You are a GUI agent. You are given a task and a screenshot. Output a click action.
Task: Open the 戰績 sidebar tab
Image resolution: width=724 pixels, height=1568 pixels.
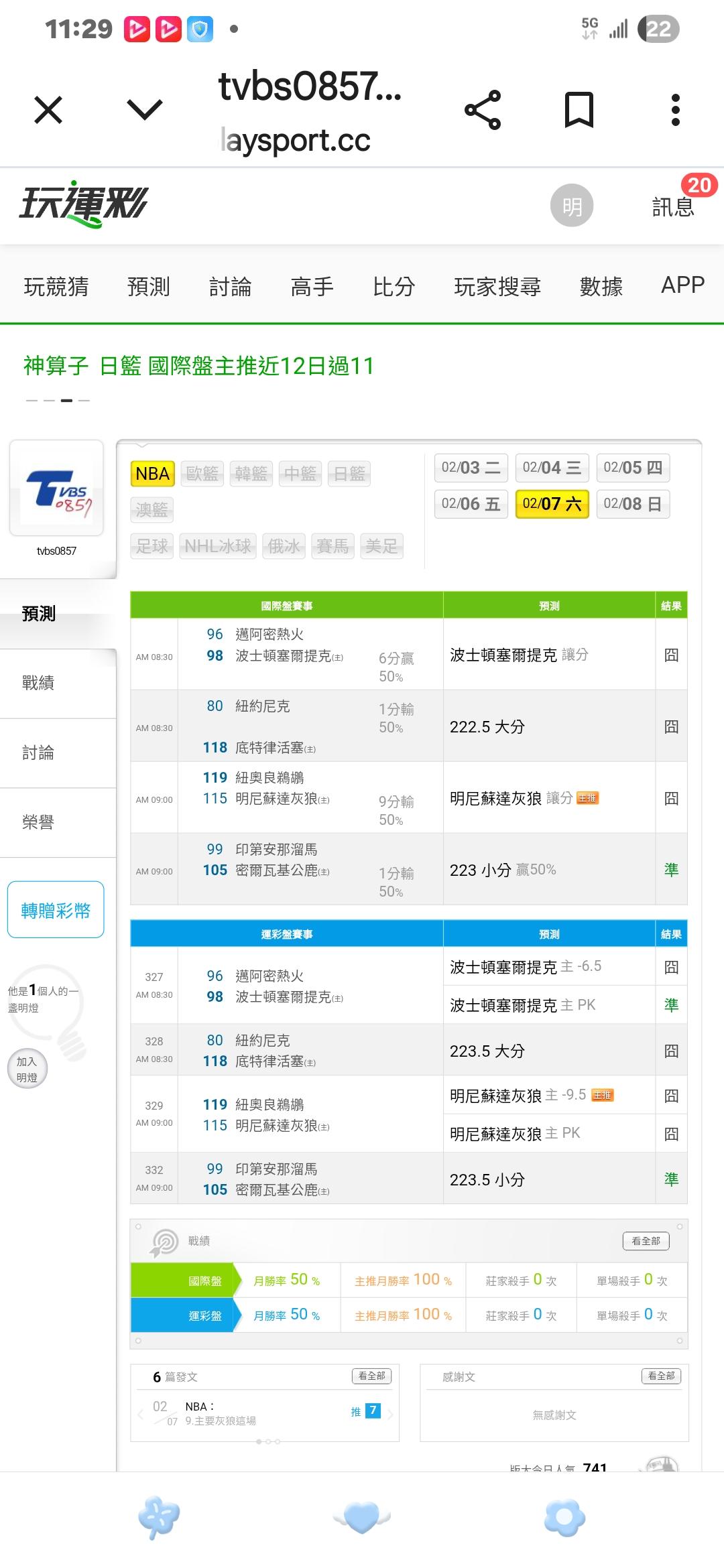point(58,683)
